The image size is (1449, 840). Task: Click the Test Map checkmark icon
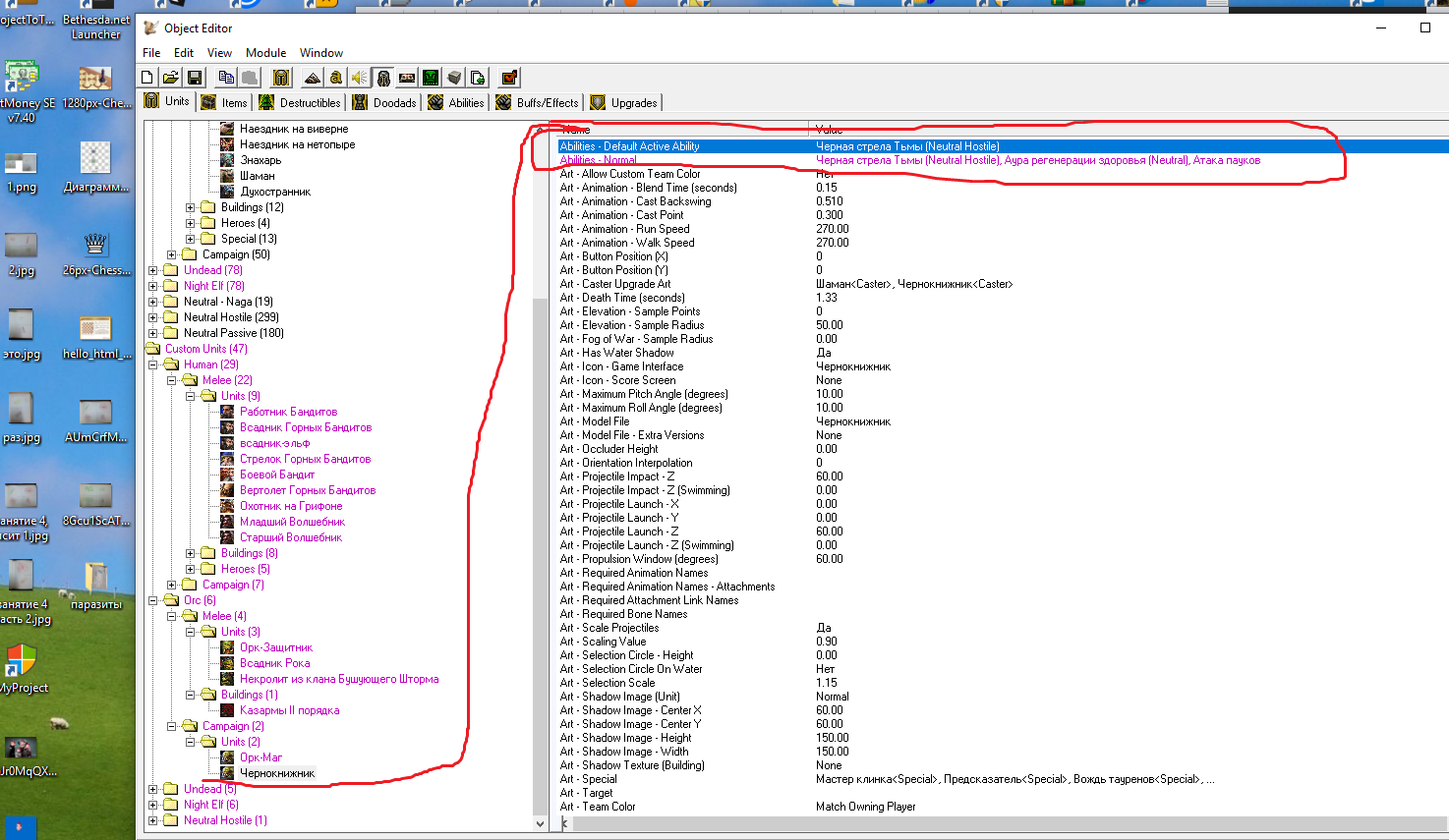click(509, 78)
